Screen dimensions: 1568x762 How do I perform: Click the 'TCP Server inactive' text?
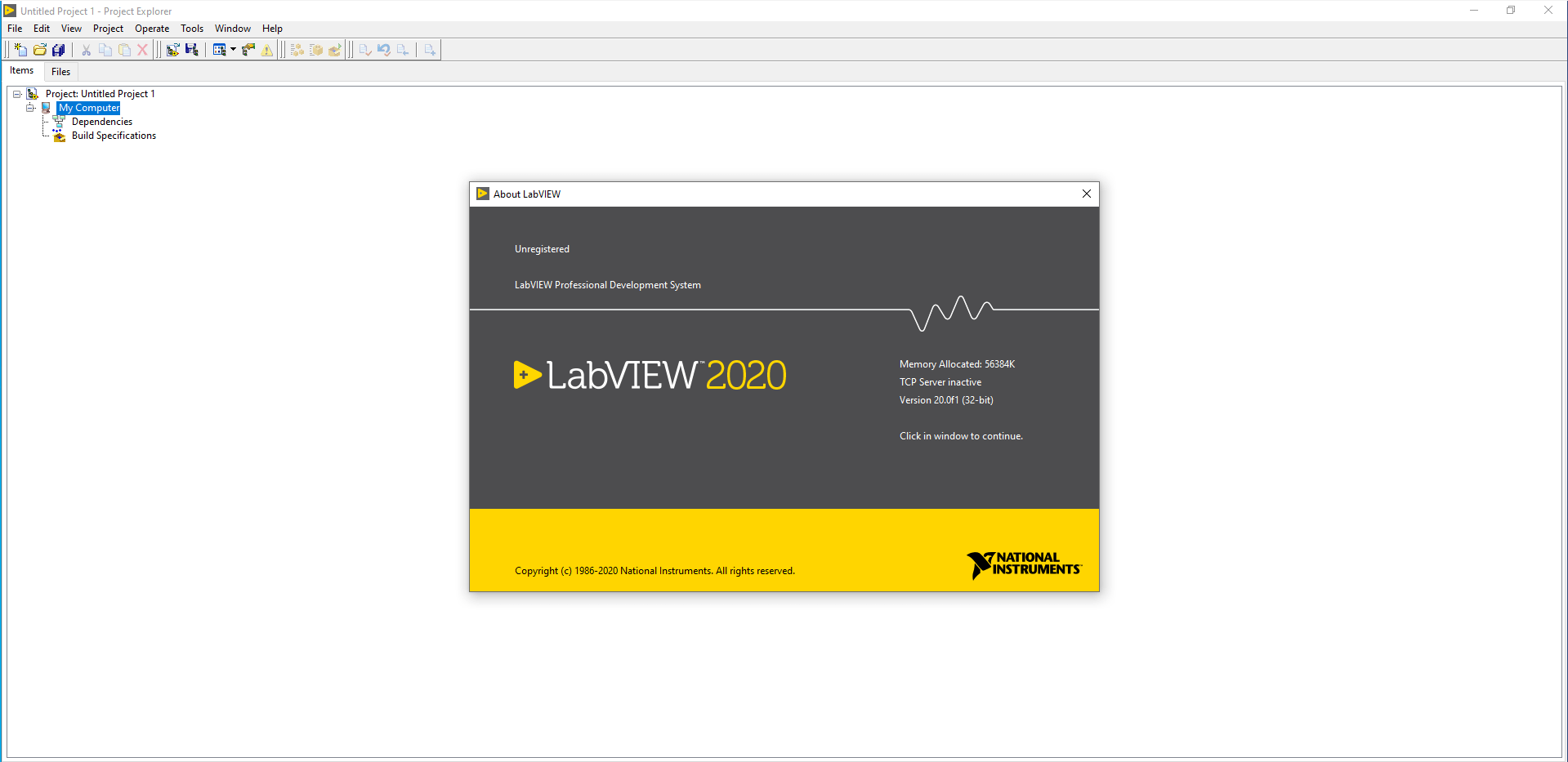[940, 382]
